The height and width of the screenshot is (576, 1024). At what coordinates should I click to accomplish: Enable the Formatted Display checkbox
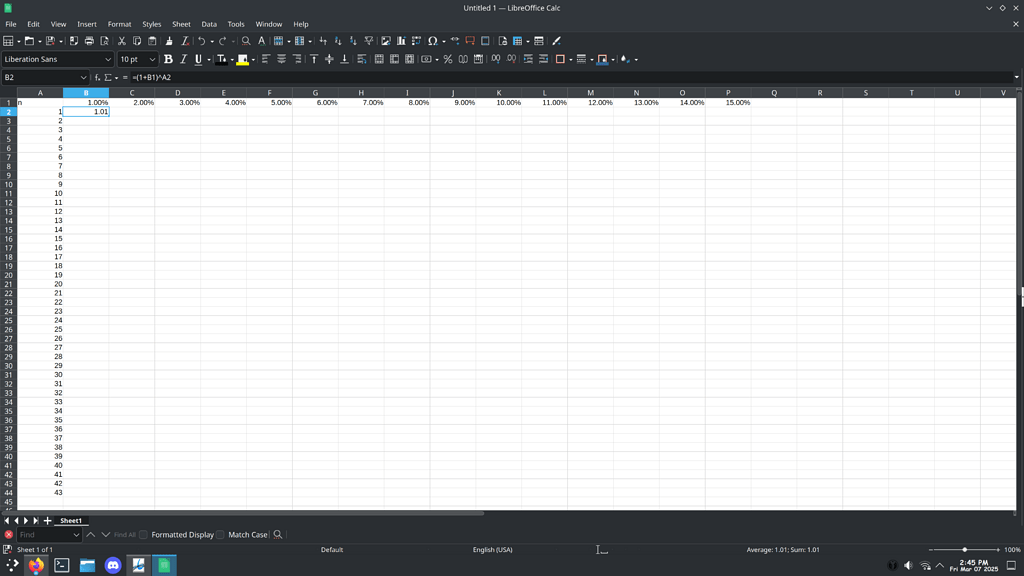(143, 534)
